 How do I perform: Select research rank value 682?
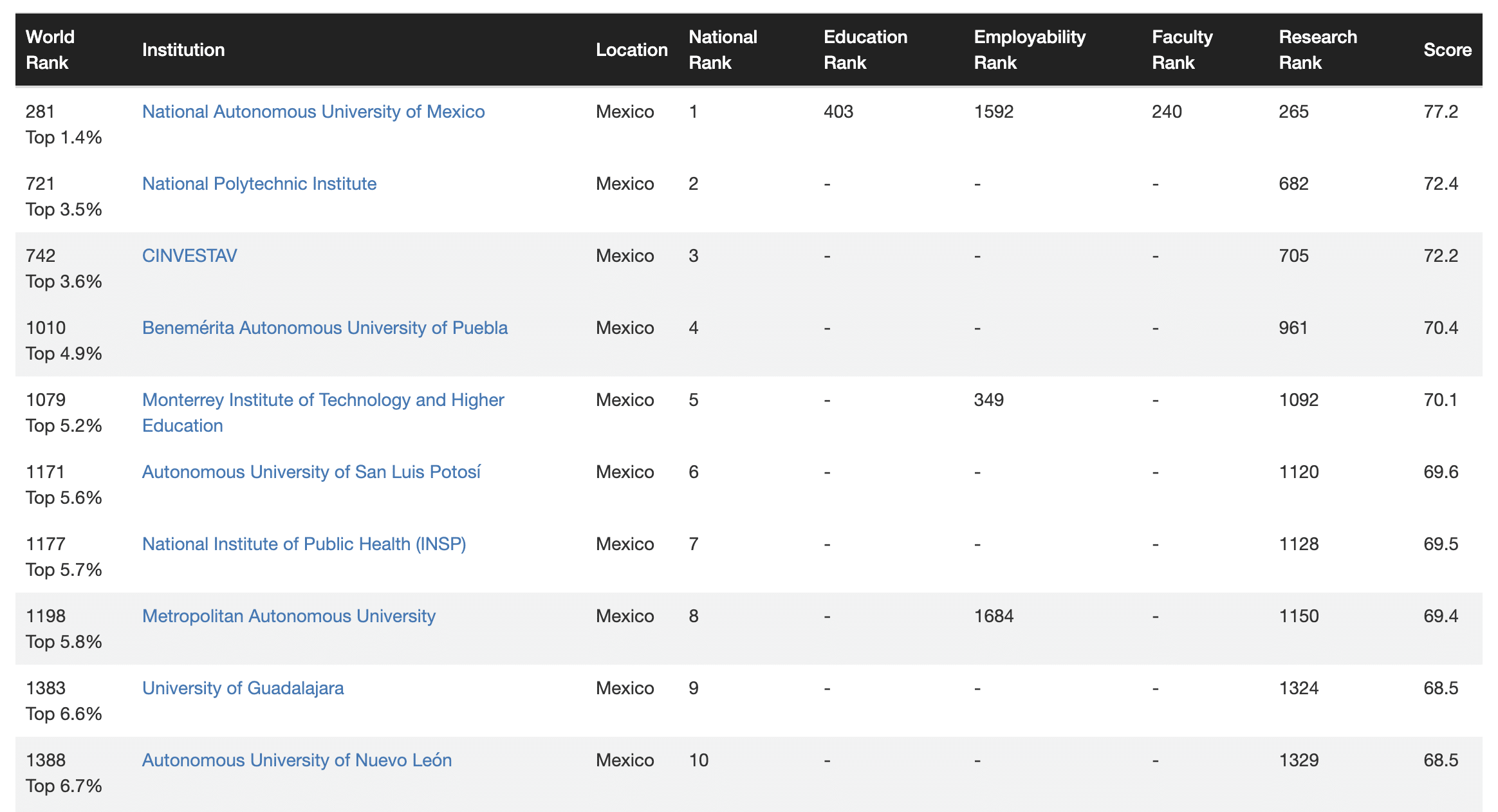[1294, 183]
